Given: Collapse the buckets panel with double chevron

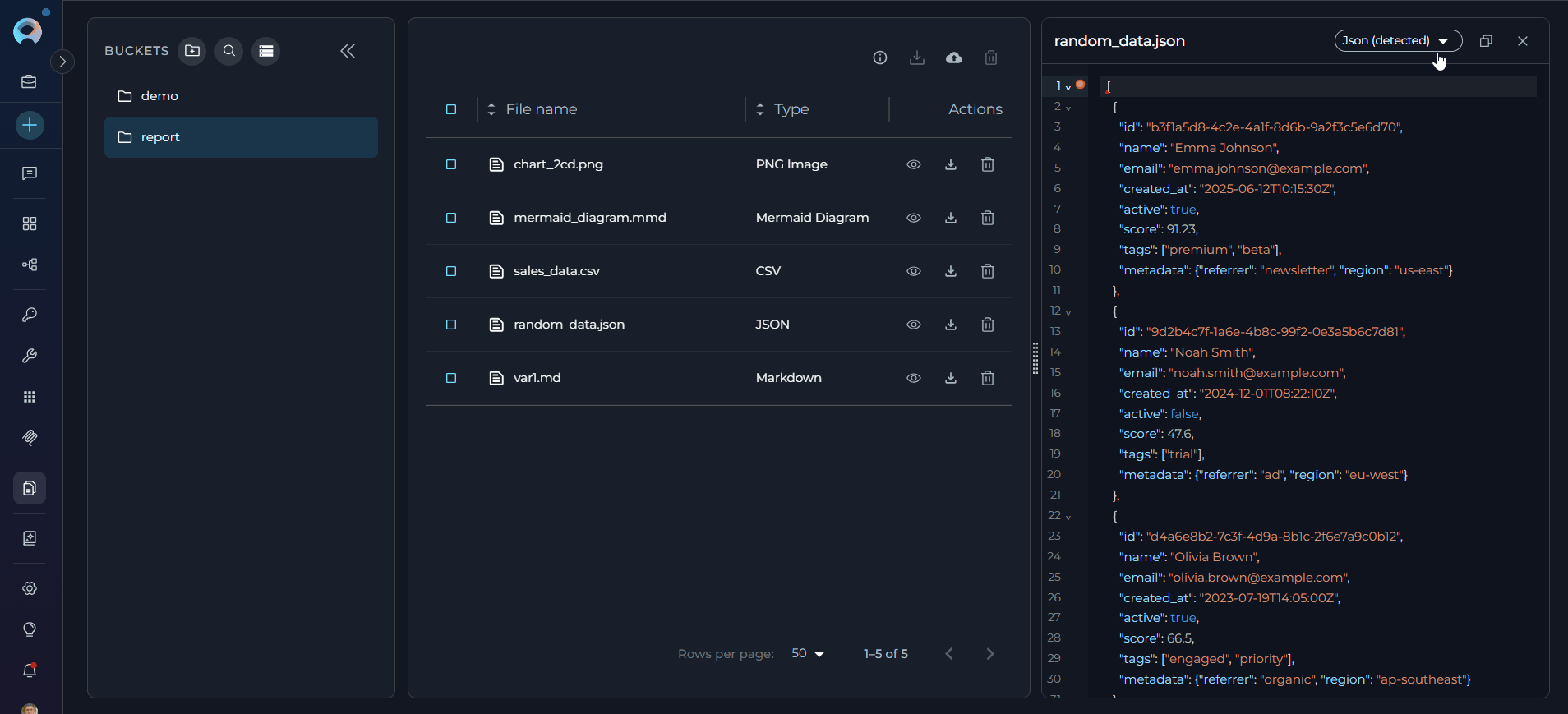Looking at the screenshot, I should [x=348, y=51].
